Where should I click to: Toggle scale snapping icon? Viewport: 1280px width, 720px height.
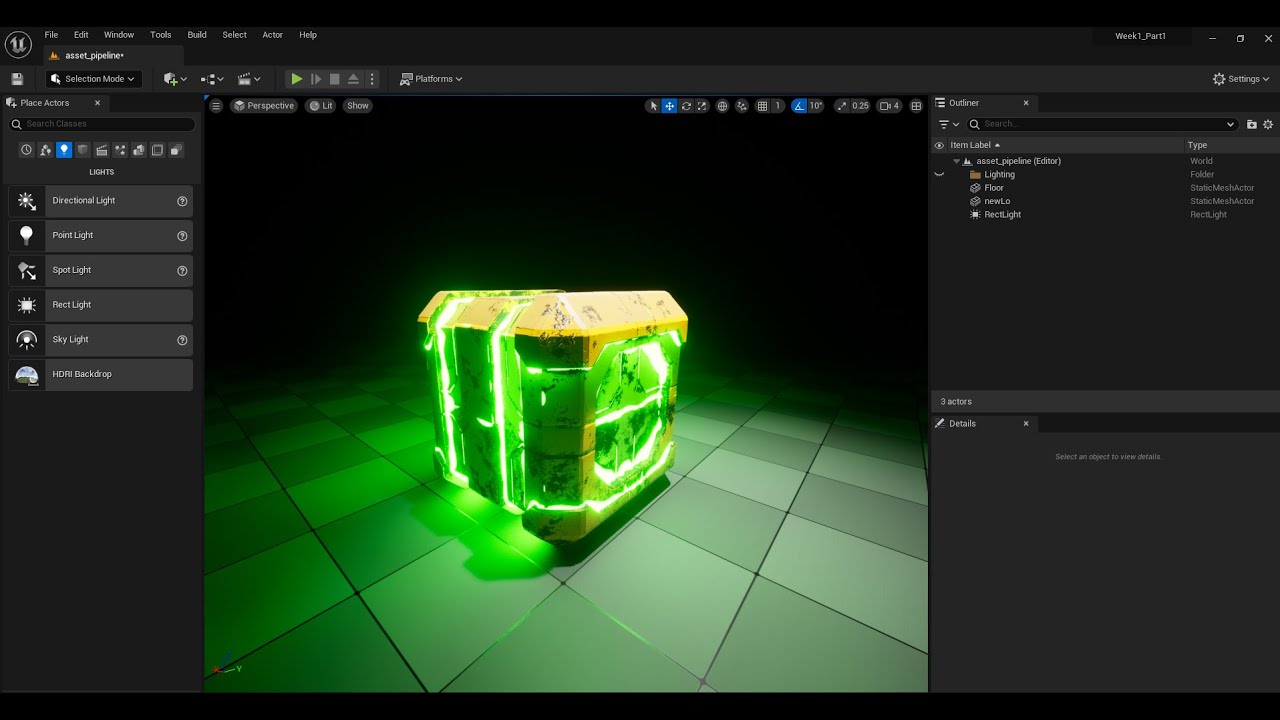point(841,106)
